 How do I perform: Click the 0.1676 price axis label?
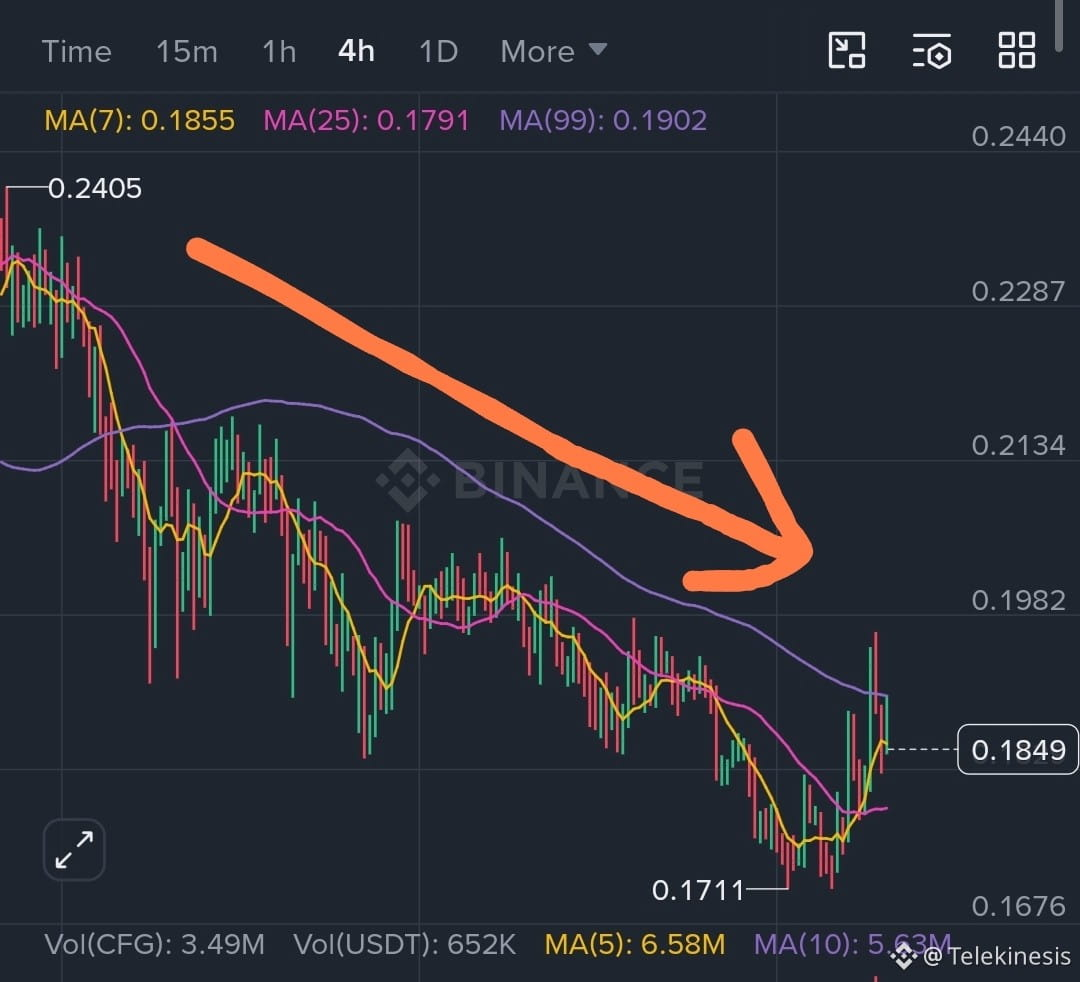coord(1019,906)
